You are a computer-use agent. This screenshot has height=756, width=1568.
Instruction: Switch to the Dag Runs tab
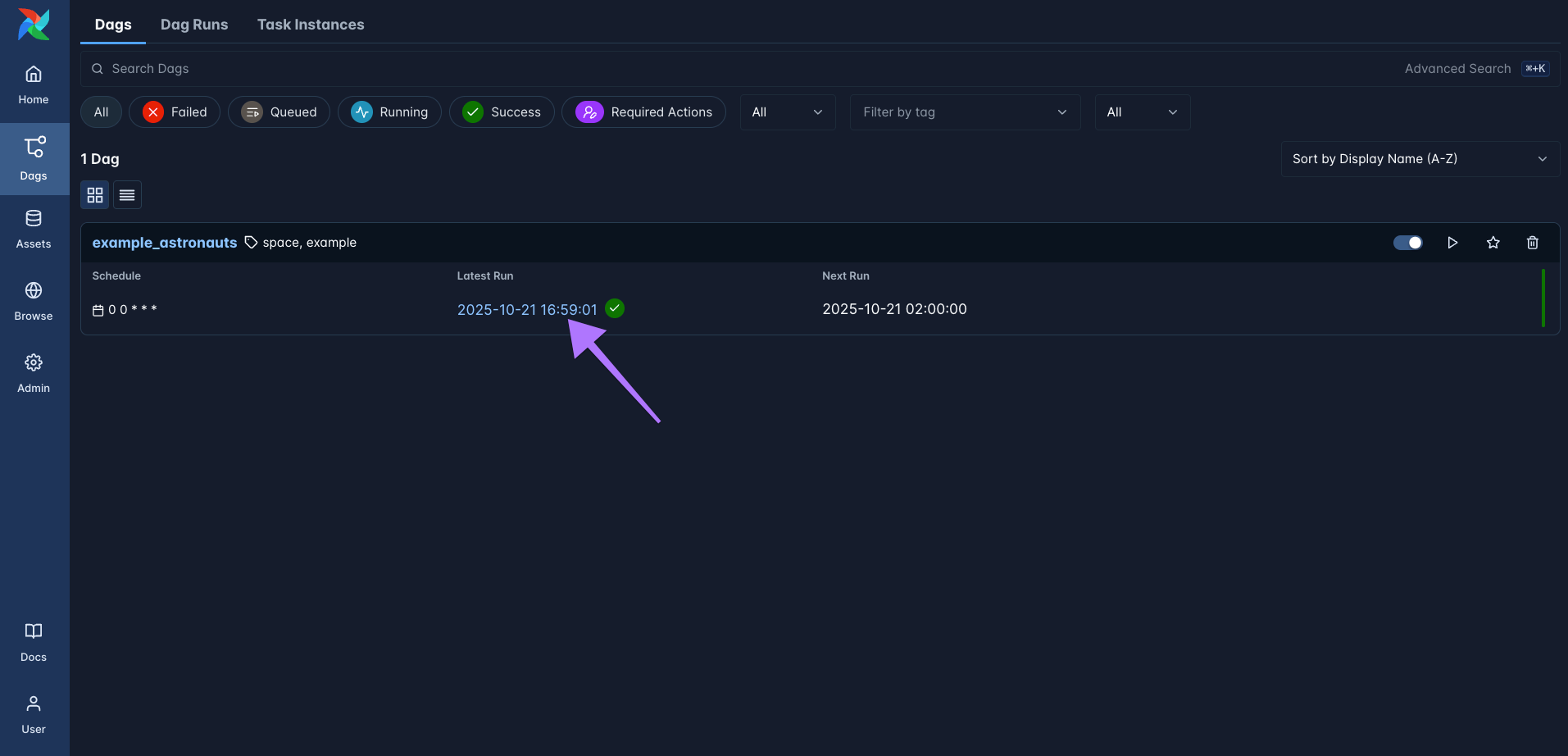tap(194, 25)
